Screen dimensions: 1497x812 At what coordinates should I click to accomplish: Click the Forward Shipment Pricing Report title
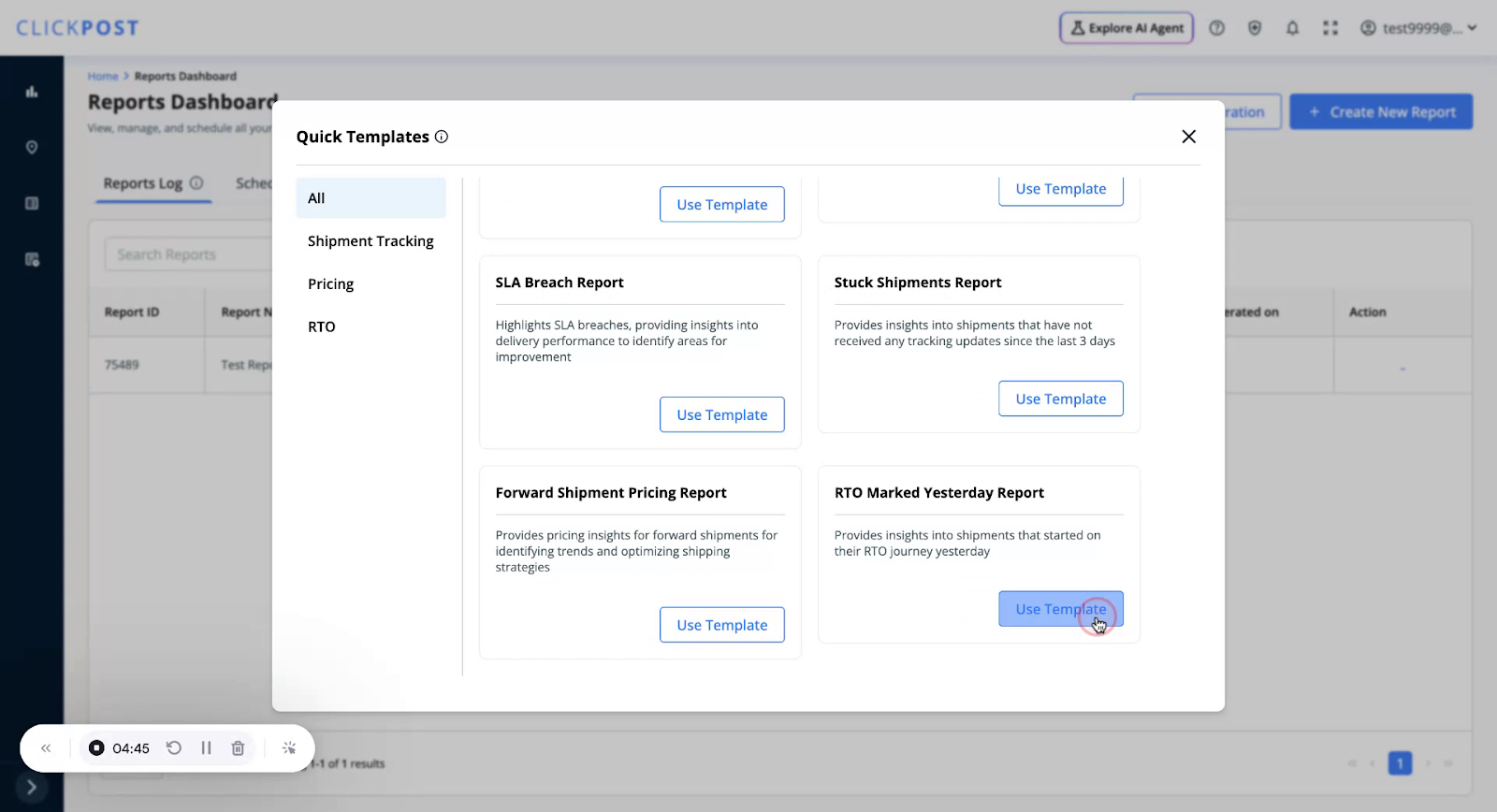coord(611,493)
